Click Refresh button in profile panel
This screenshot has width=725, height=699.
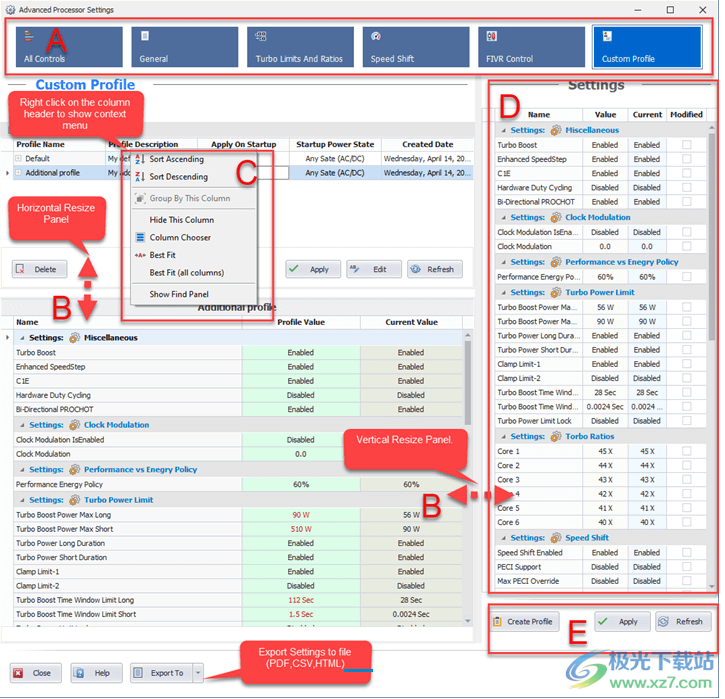pos(435,269)
